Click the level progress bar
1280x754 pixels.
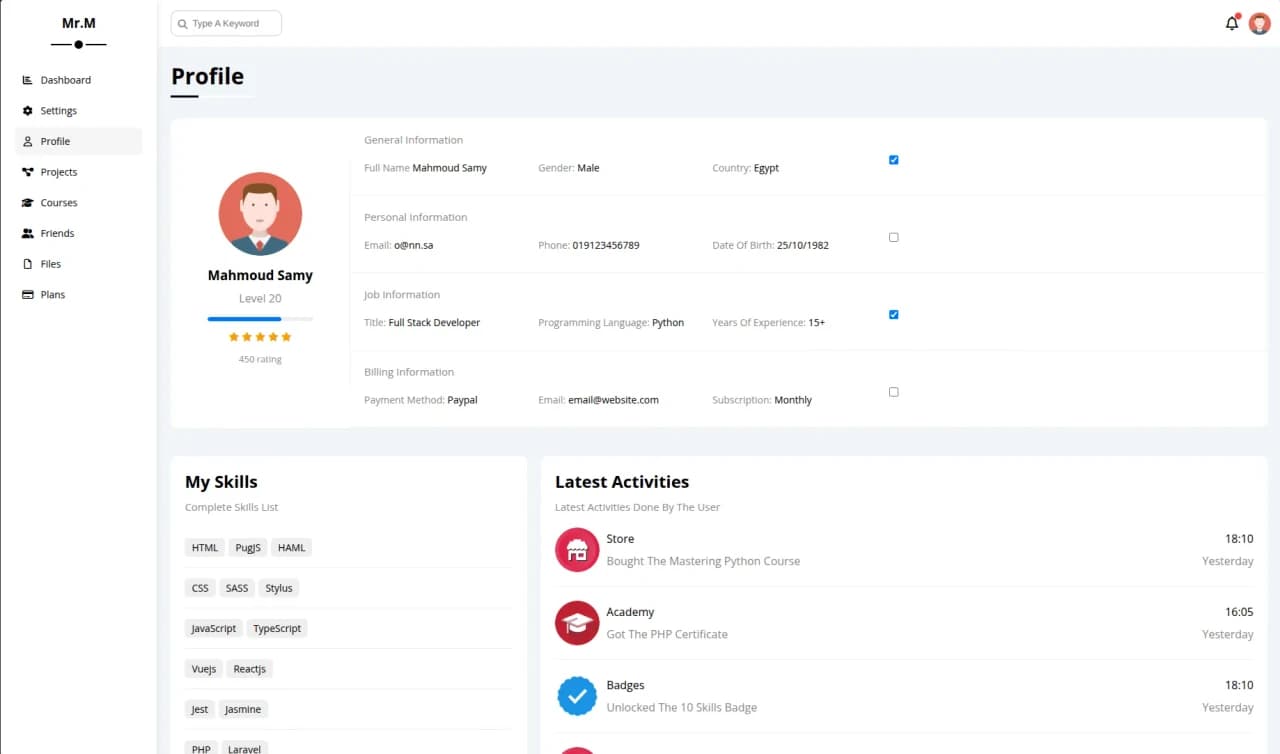pyautogui.click(x=260, y=319)
